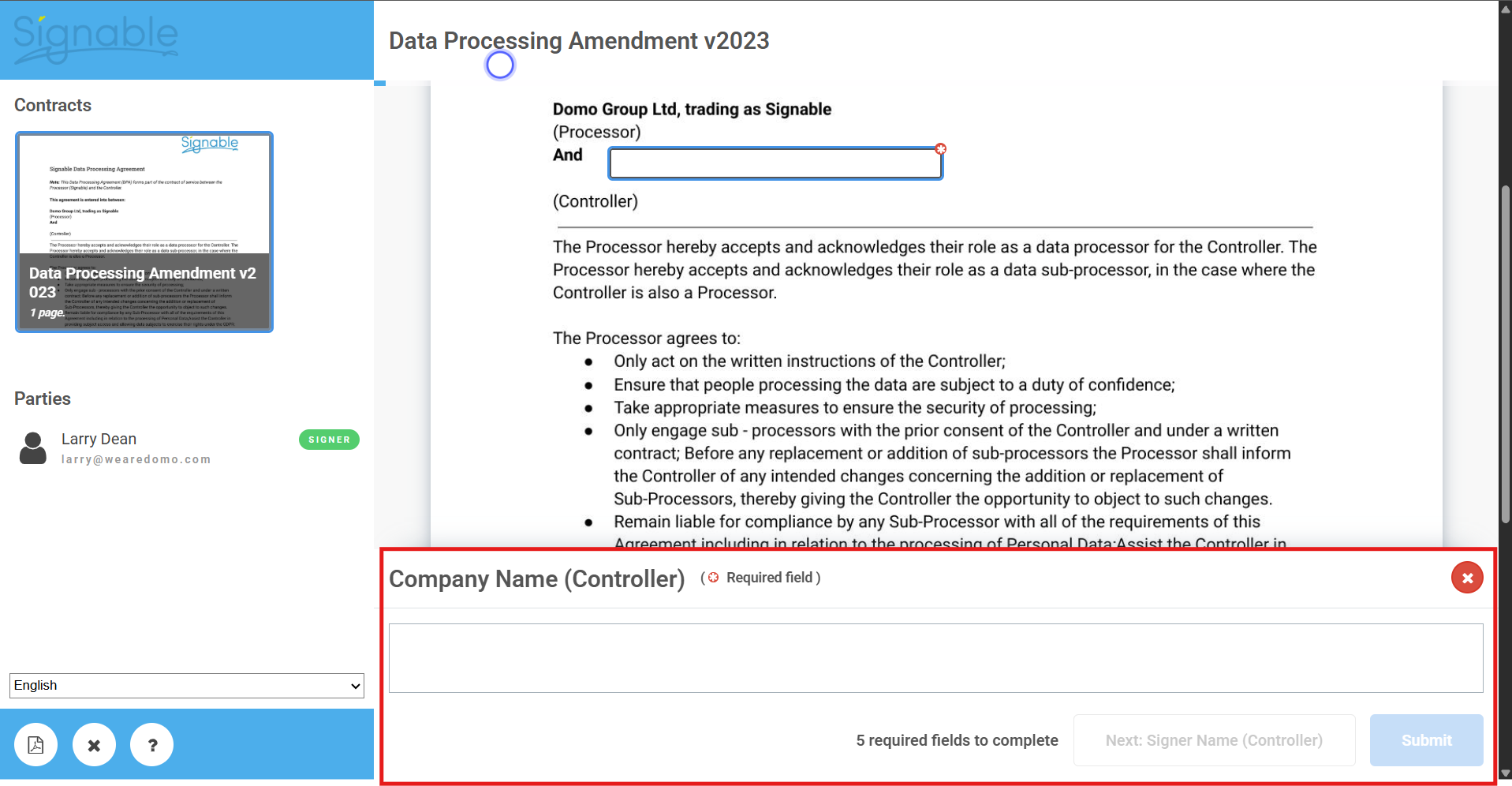1512x786 pixels.
Task: Click the '(Processor)' label in the document
Action: (597, 132)
